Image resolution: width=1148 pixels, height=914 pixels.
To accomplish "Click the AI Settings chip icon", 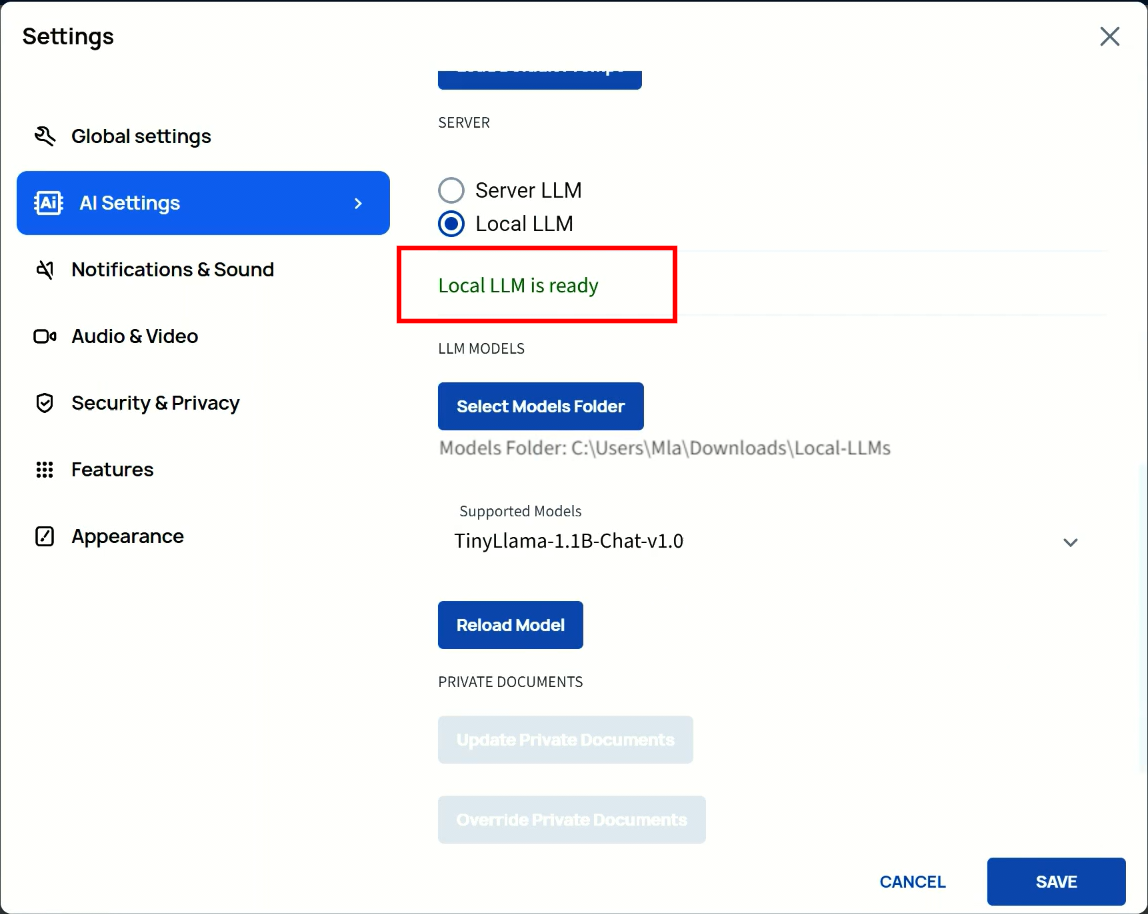I will 48,203.
